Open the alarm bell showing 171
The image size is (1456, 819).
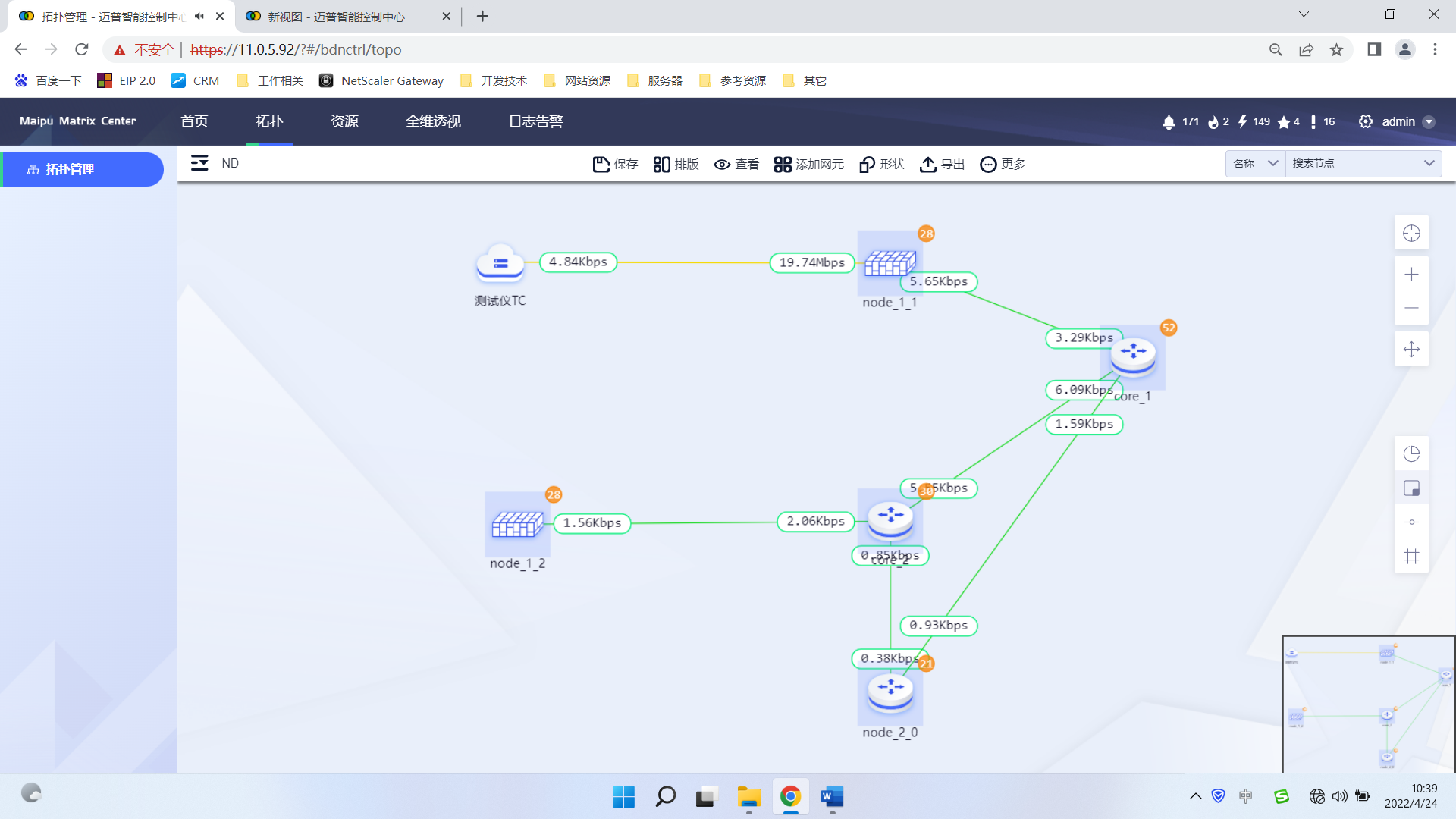click(1180, 121)
